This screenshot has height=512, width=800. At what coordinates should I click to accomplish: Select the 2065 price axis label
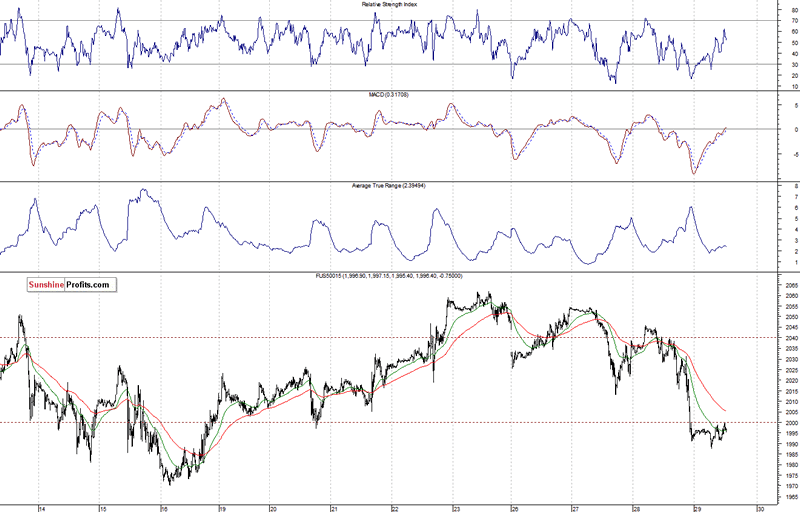(x=792, y=286)
